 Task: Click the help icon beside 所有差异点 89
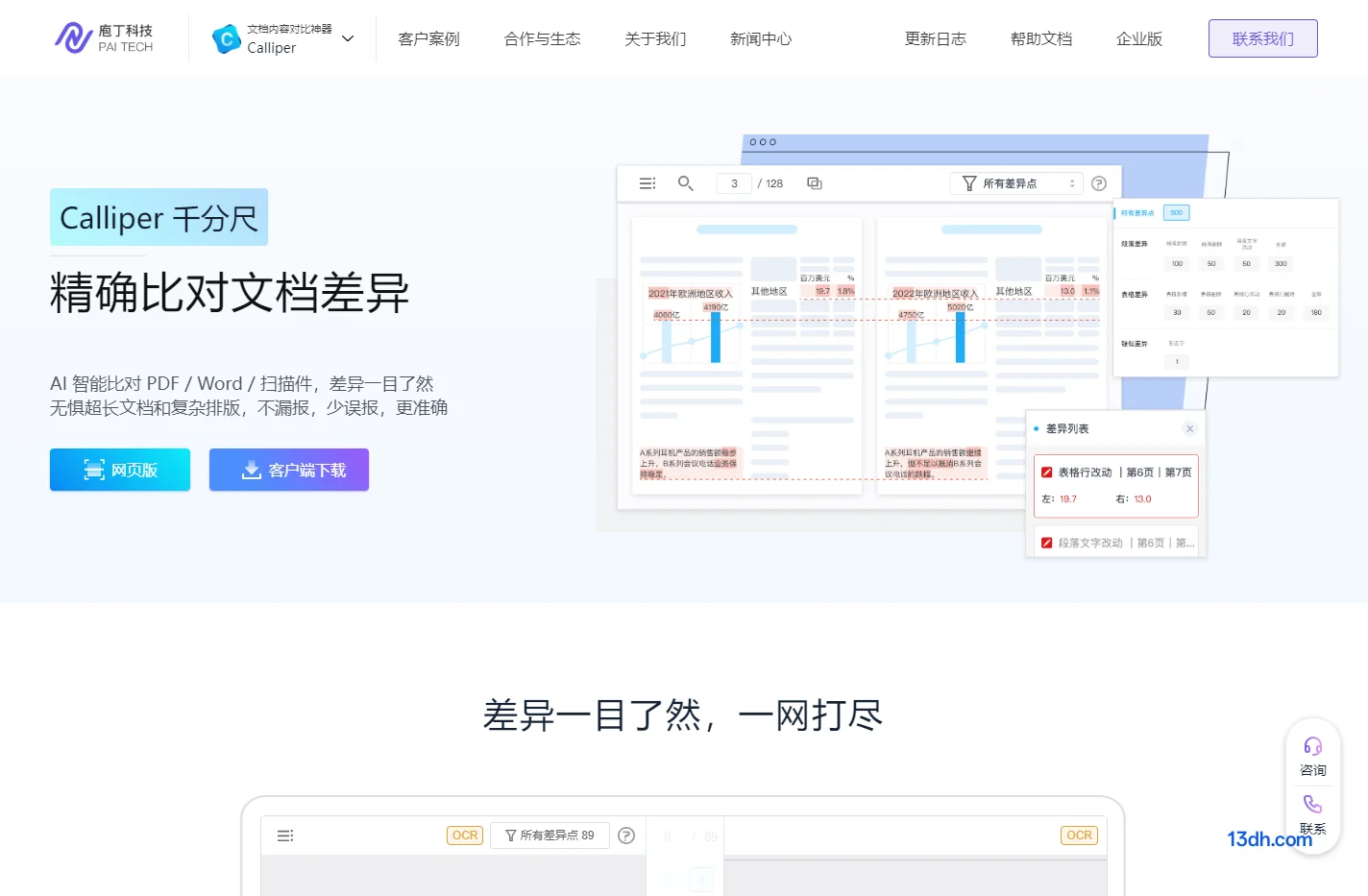point(626,835)
